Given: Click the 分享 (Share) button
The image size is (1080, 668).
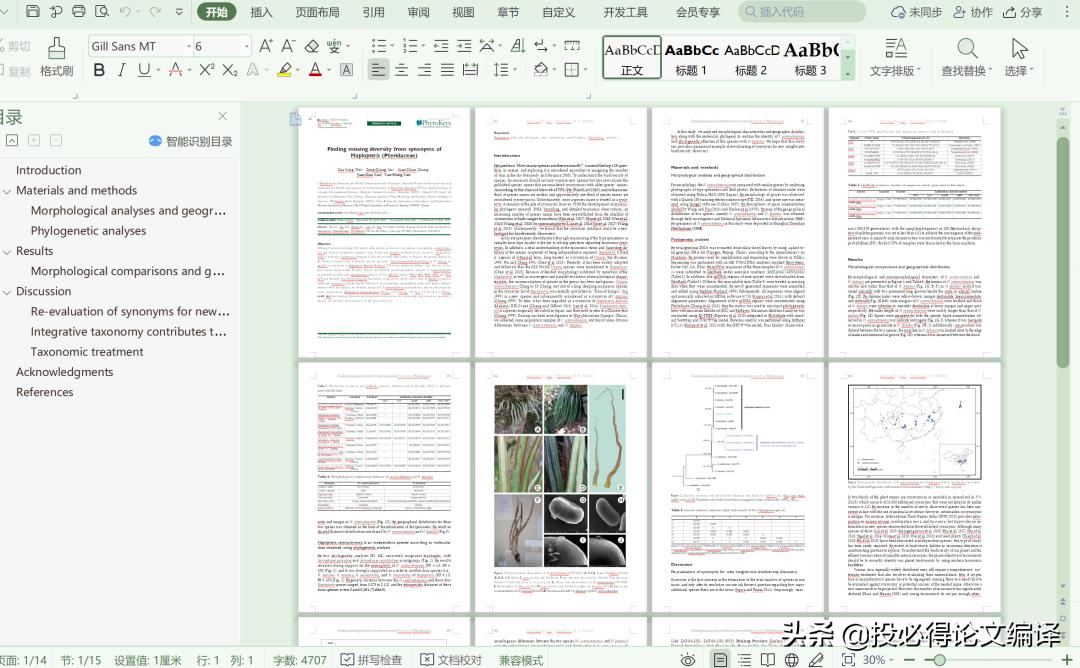Looking at the screenshot, I should tap(1023, 12).
